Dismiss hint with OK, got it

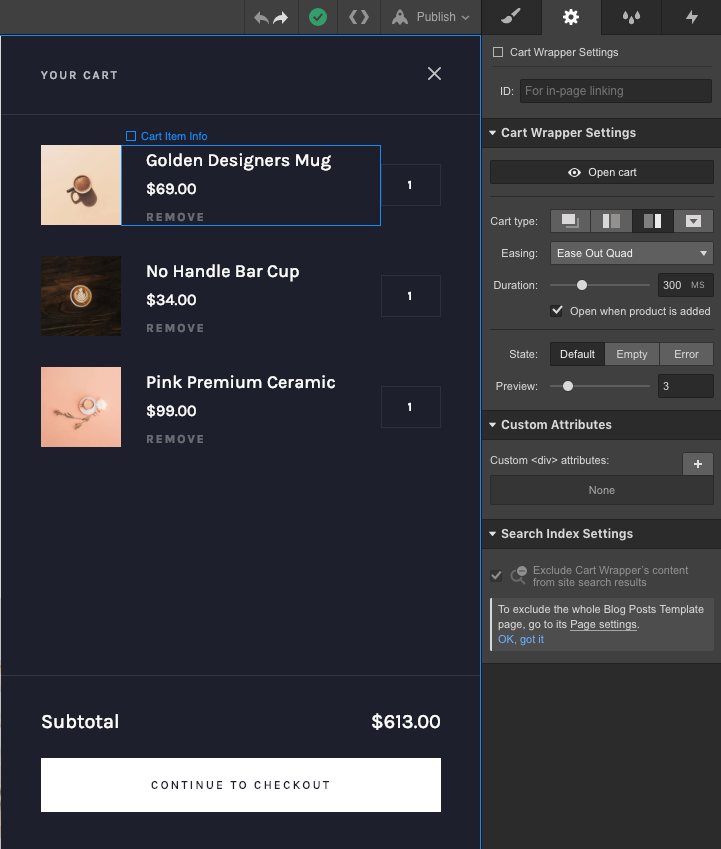coord(521,639)
